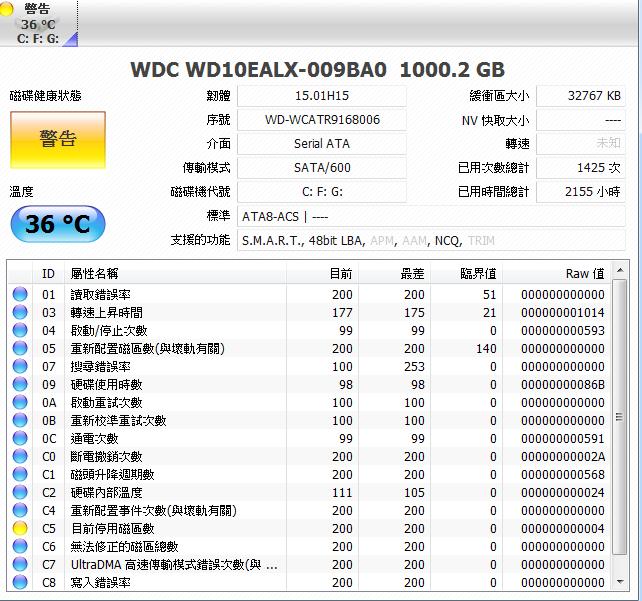
Task: Click the blue status icon for C2 硬碟內部溫度
Action: [20, 492]
